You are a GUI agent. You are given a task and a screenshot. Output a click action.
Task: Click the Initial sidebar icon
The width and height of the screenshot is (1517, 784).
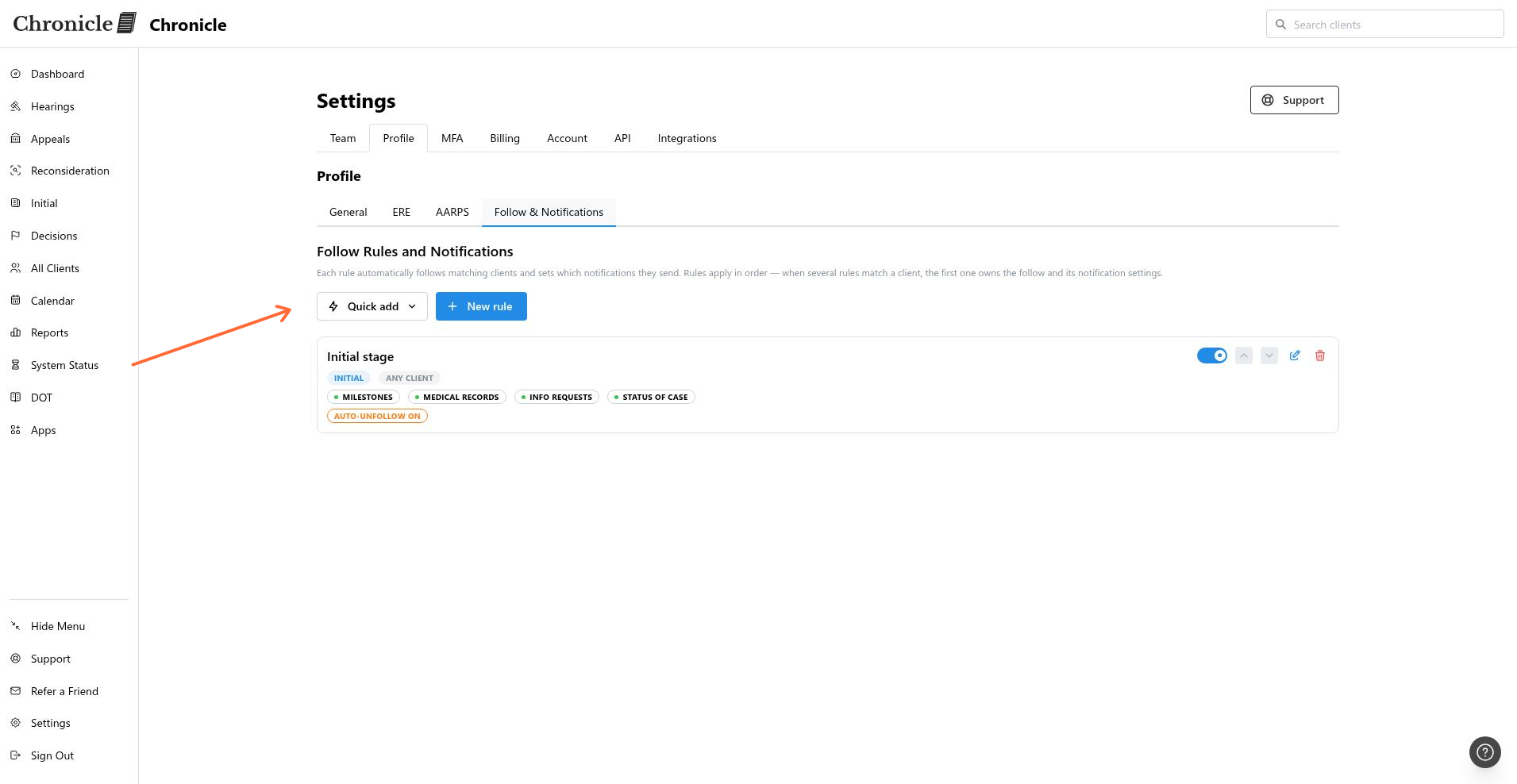click(x=15, y=203)
